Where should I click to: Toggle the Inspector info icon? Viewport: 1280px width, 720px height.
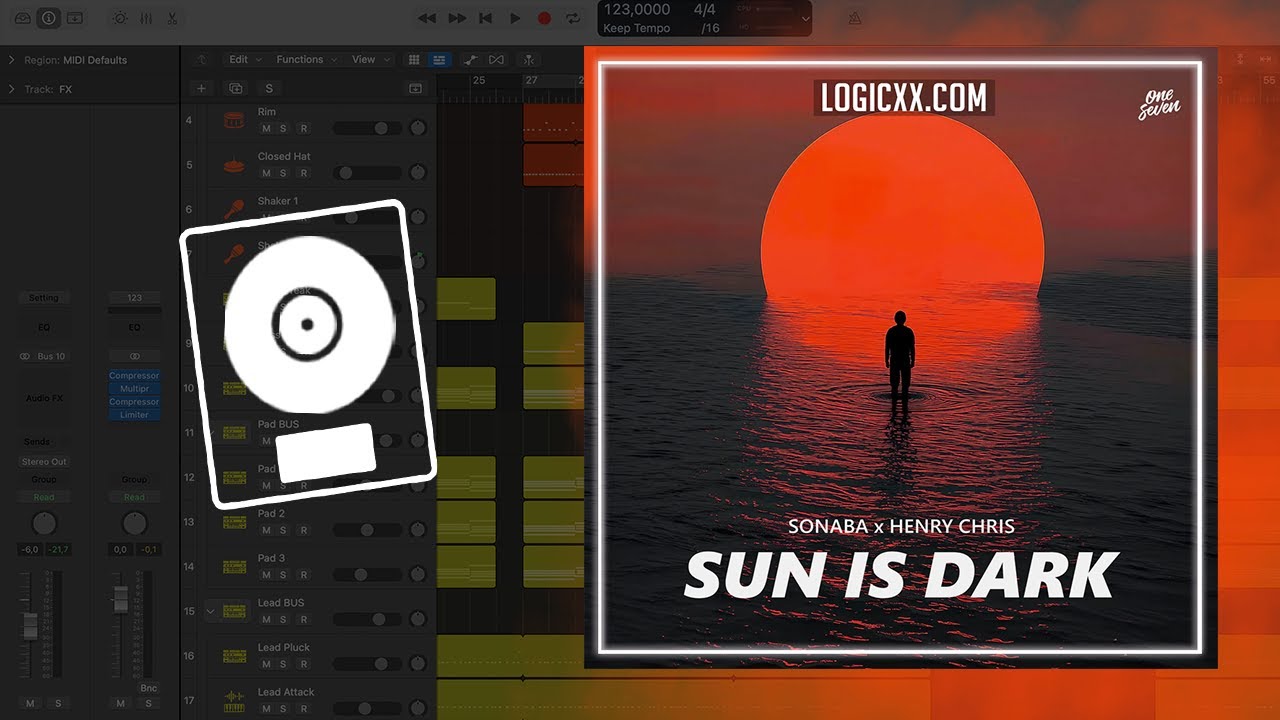click(48, 18)
